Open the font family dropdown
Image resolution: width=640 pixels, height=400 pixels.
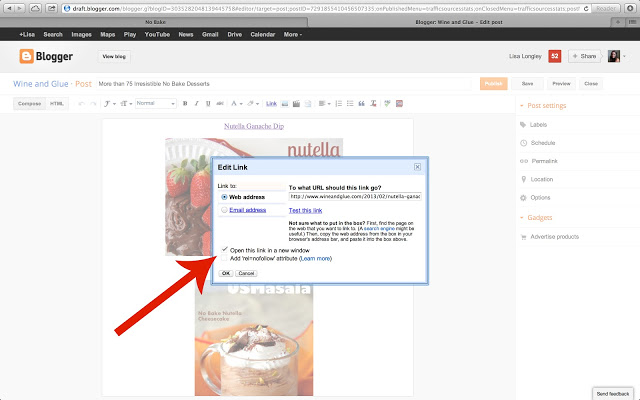click(x=109, y=104)
